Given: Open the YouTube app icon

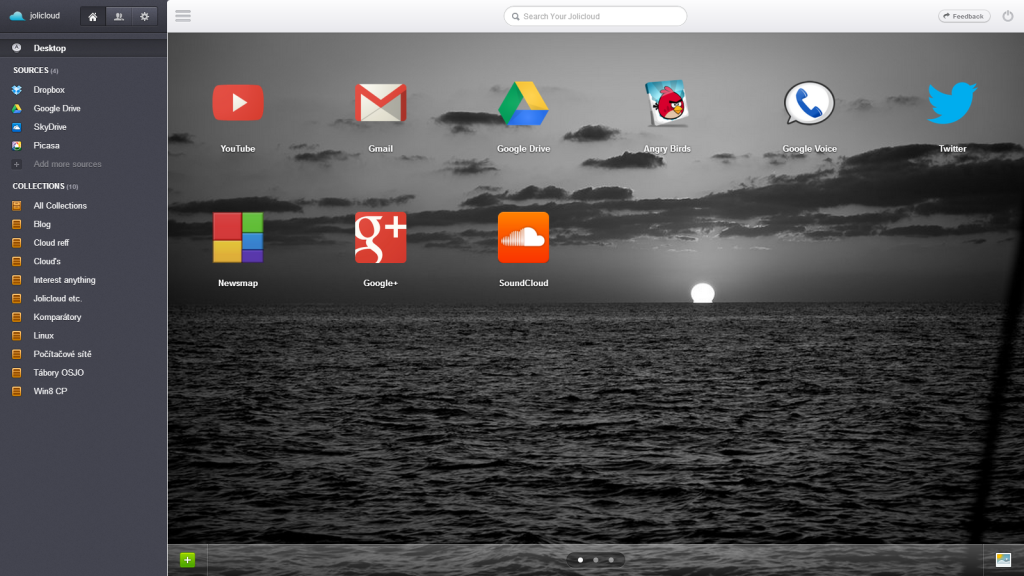Looking at the screenshot, I should click(238, 103).
